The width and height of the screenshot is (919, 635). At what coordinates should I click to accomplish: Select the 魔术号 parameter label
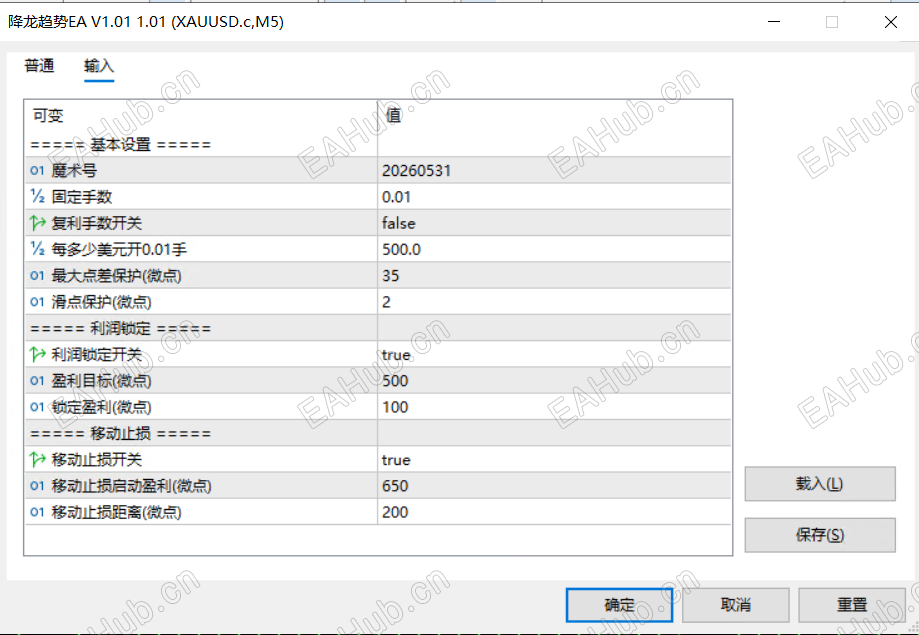tap(74, 171)
